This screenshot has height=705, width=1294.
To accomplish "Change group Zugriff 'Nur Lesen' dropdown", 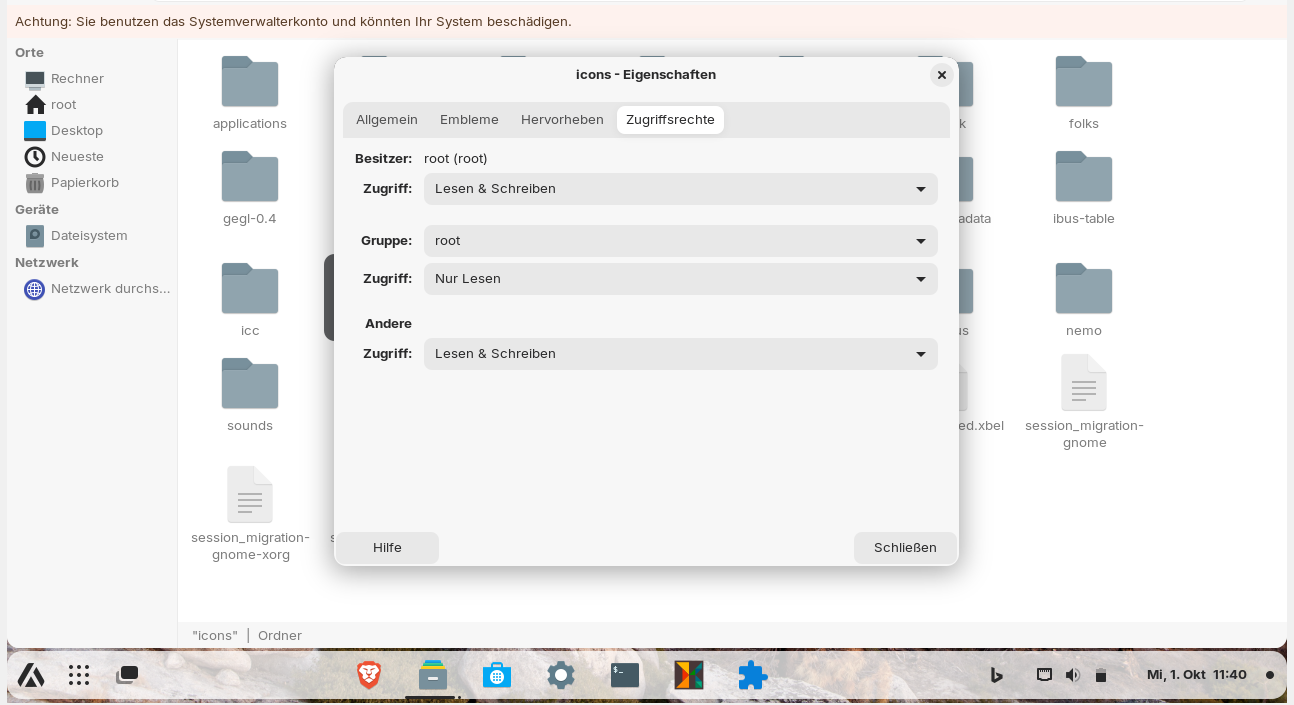I will [x=680, y=279].
